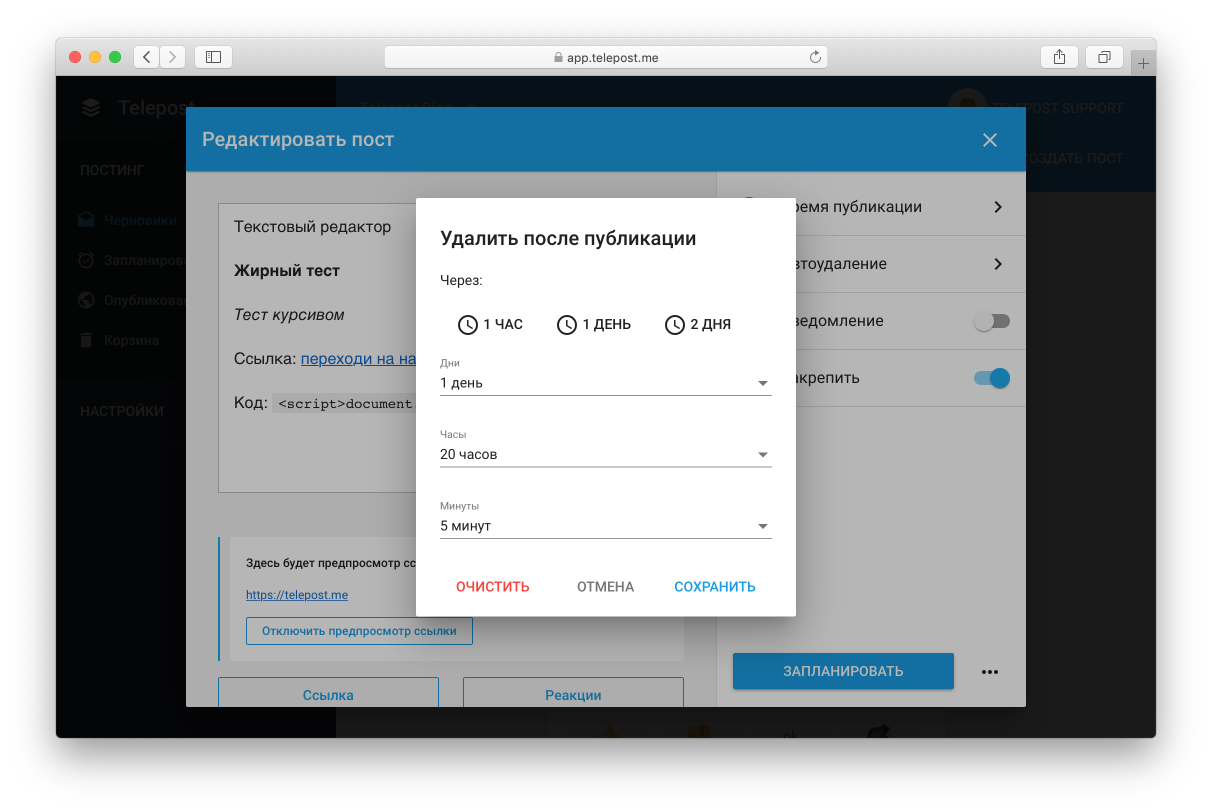Open Опубликованные via the globe icon
This screenshot has height=812, width=1212.
coord(88,300)
